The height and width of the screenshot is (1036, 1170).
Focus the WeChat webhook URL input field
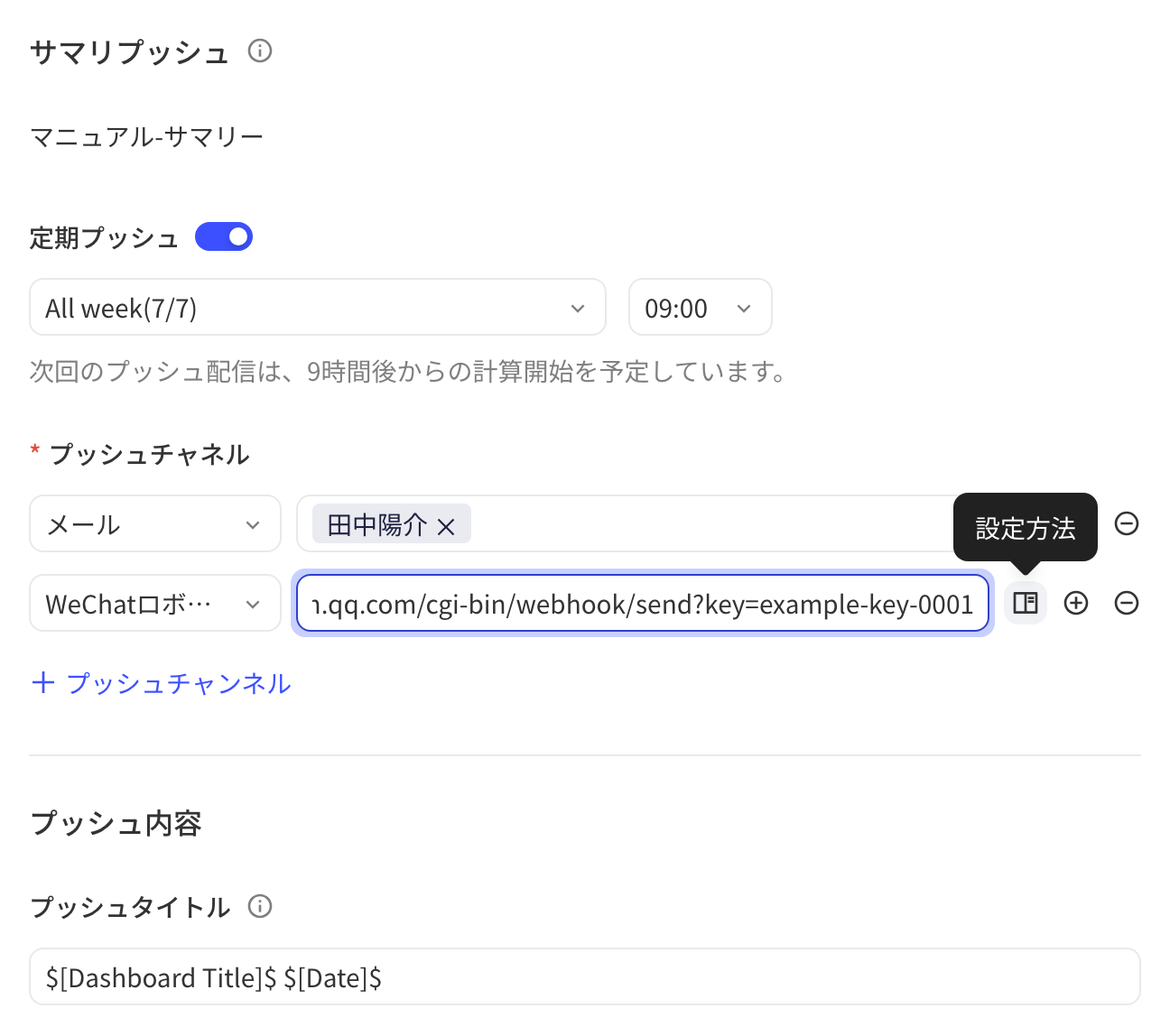(x=643, y=603)
